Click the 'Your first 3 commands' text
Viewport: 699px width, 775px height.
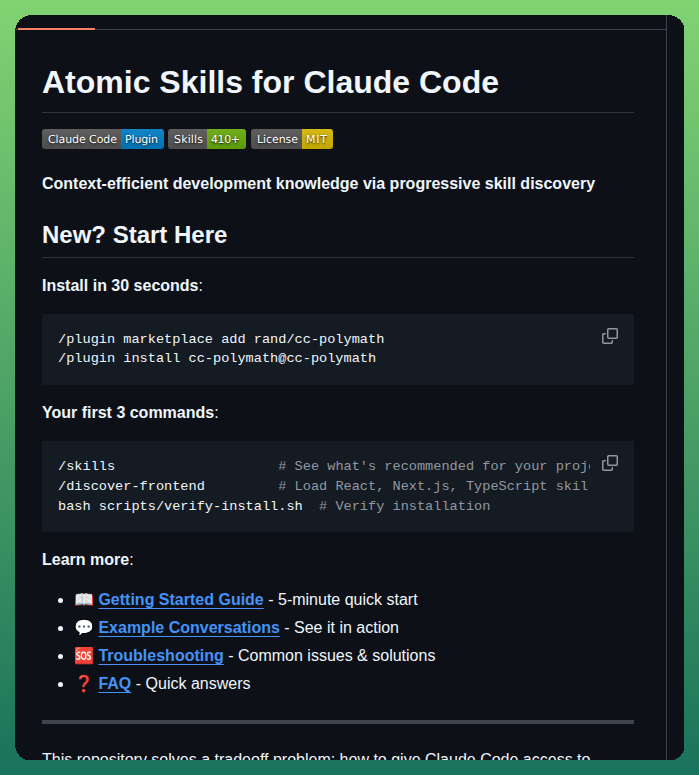[x=130, y=413]
